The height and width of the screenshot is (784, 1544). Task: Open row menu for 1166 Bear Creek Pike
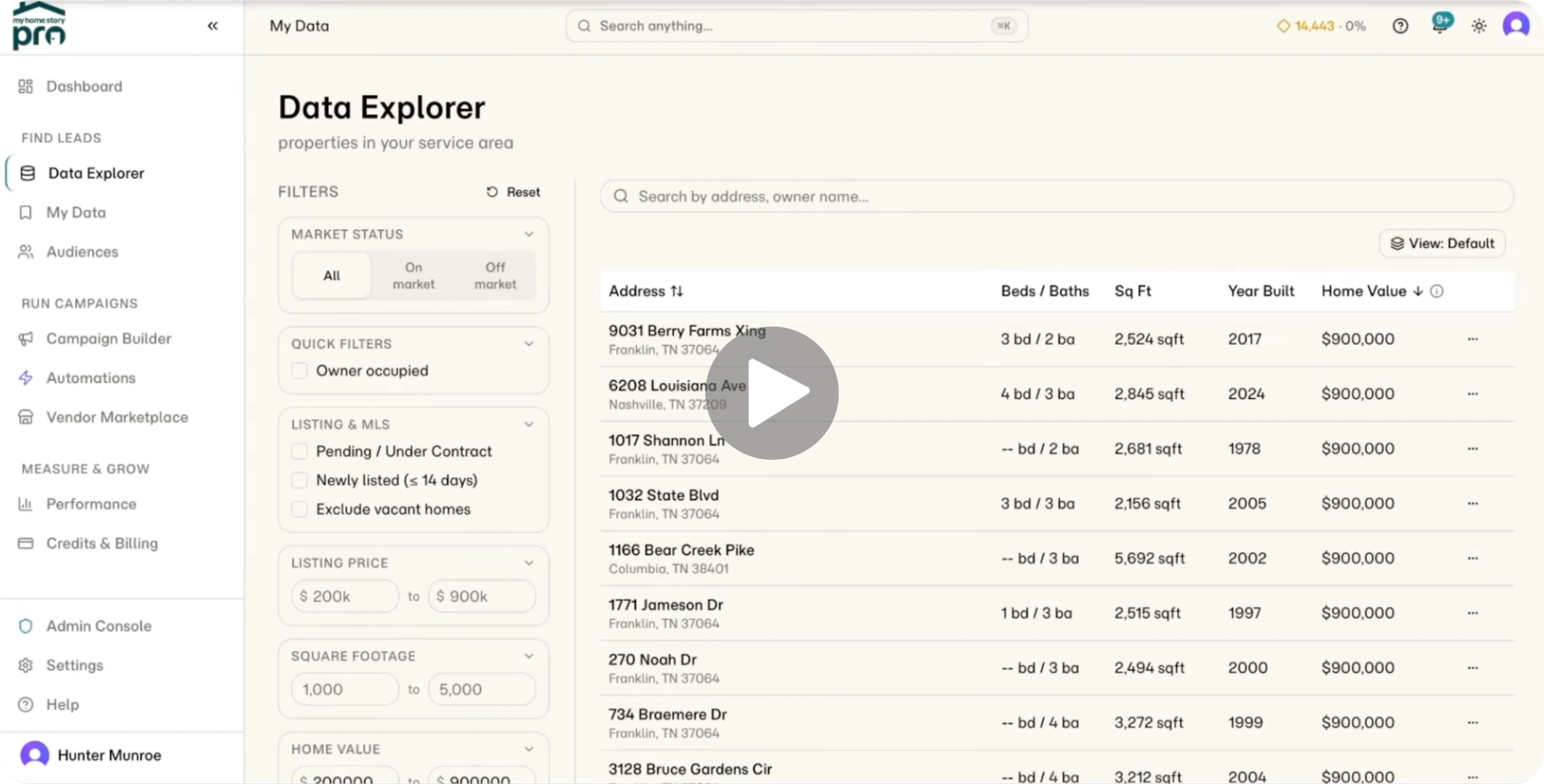click(1472, 557)
